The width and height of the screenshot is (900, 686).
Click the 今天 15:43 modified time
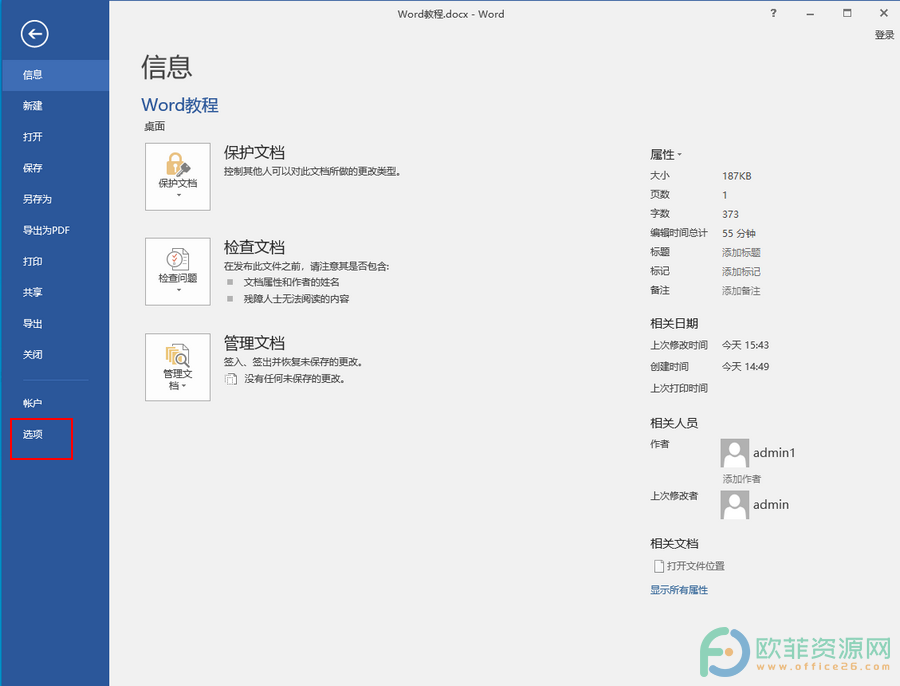pos(745,345)
